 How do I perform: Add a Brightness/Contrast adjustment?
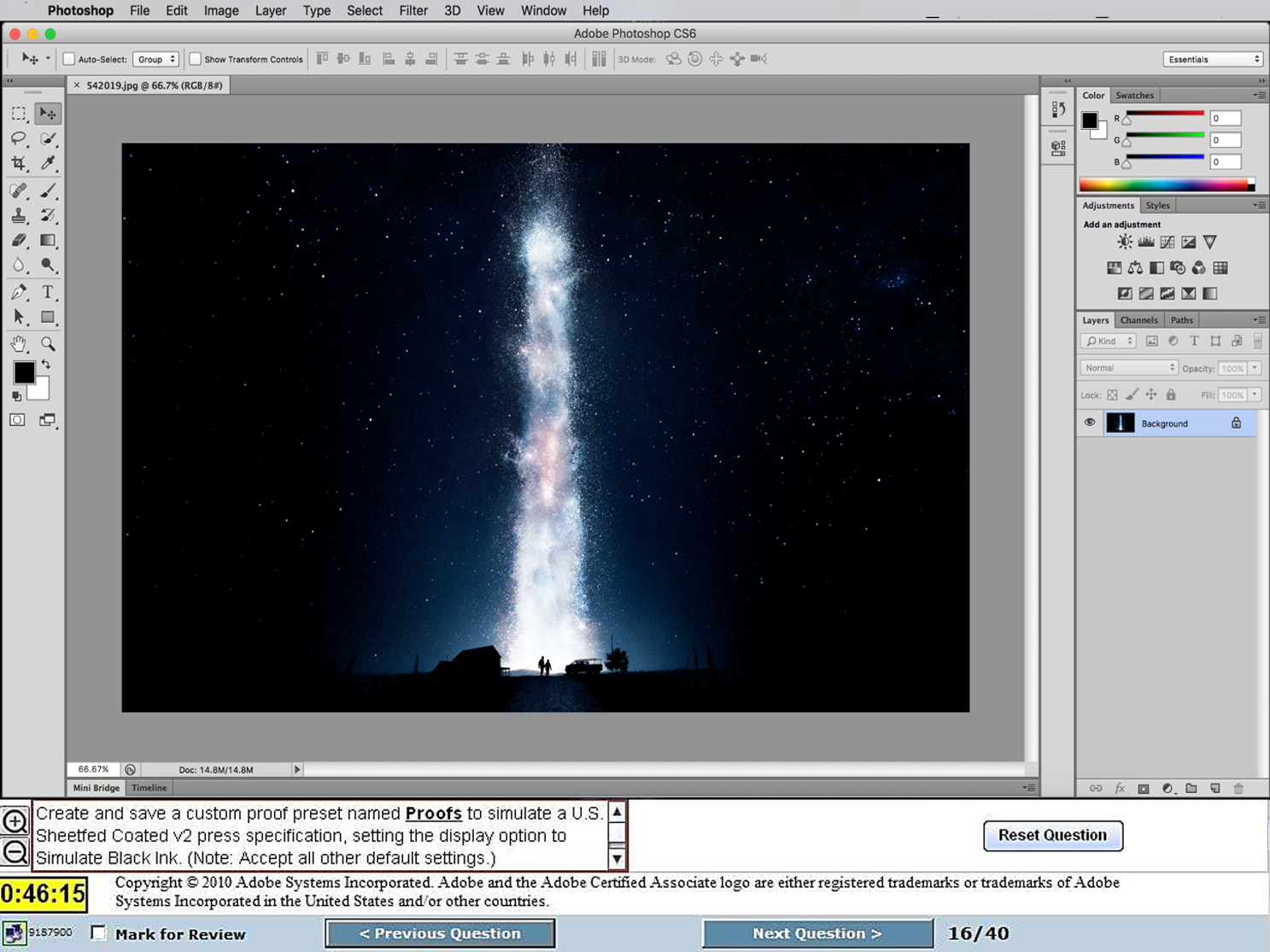(x=1125, y=242)
